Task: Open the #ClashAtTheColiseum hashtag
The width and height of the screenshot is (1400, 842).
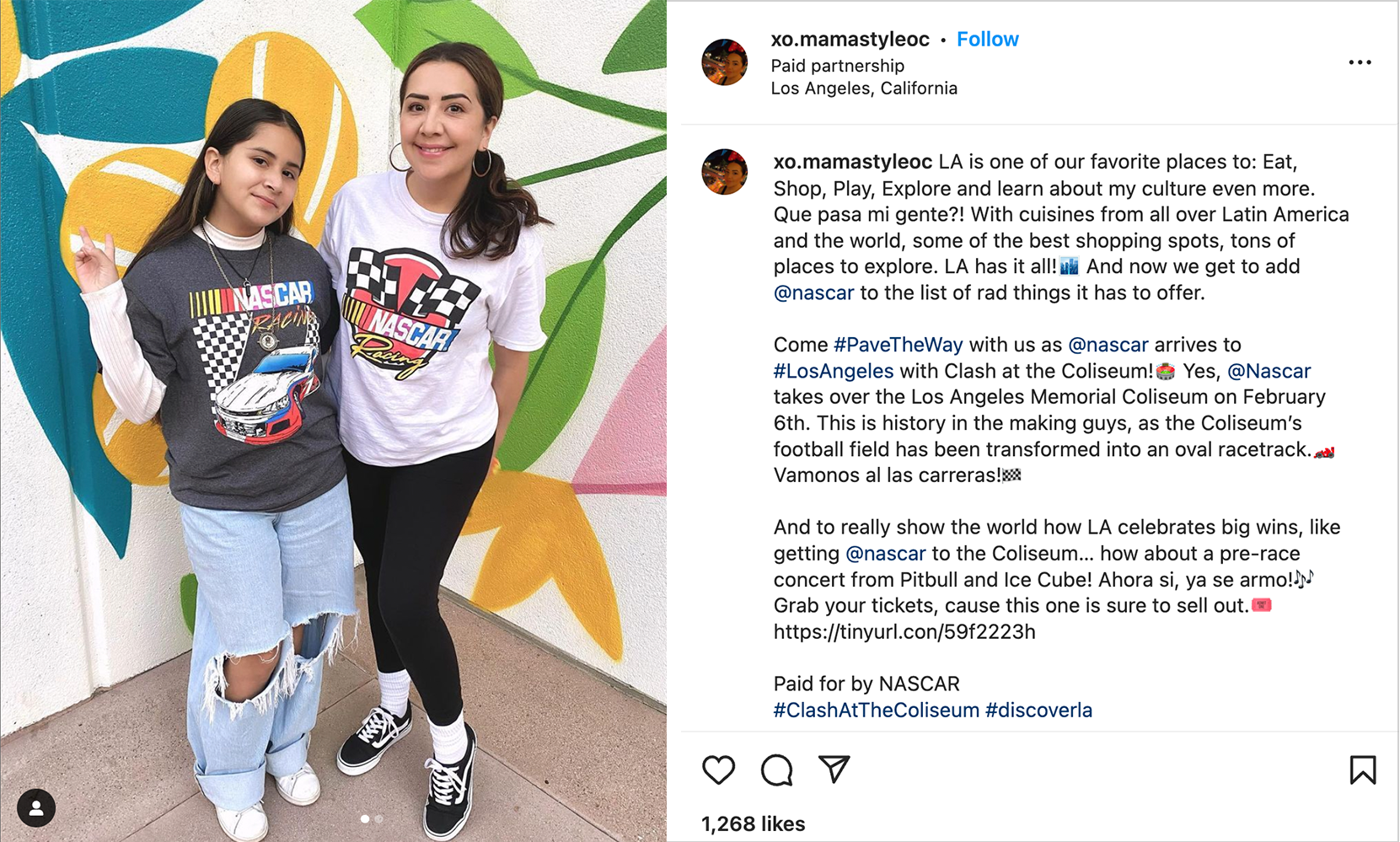Action: (877, 711)
